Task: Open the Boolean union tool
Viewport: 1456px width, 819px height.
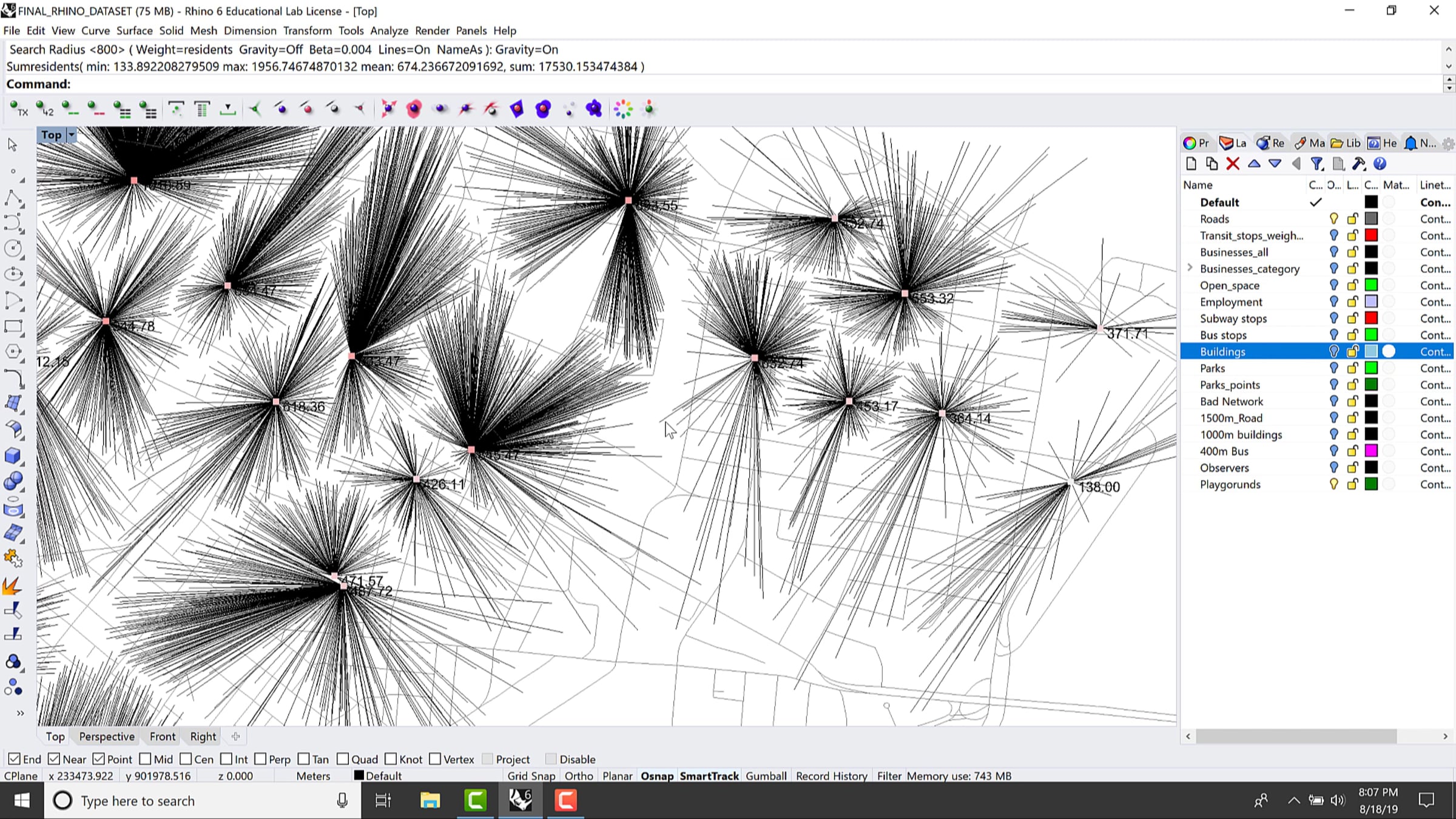Action: click(13, 482)
